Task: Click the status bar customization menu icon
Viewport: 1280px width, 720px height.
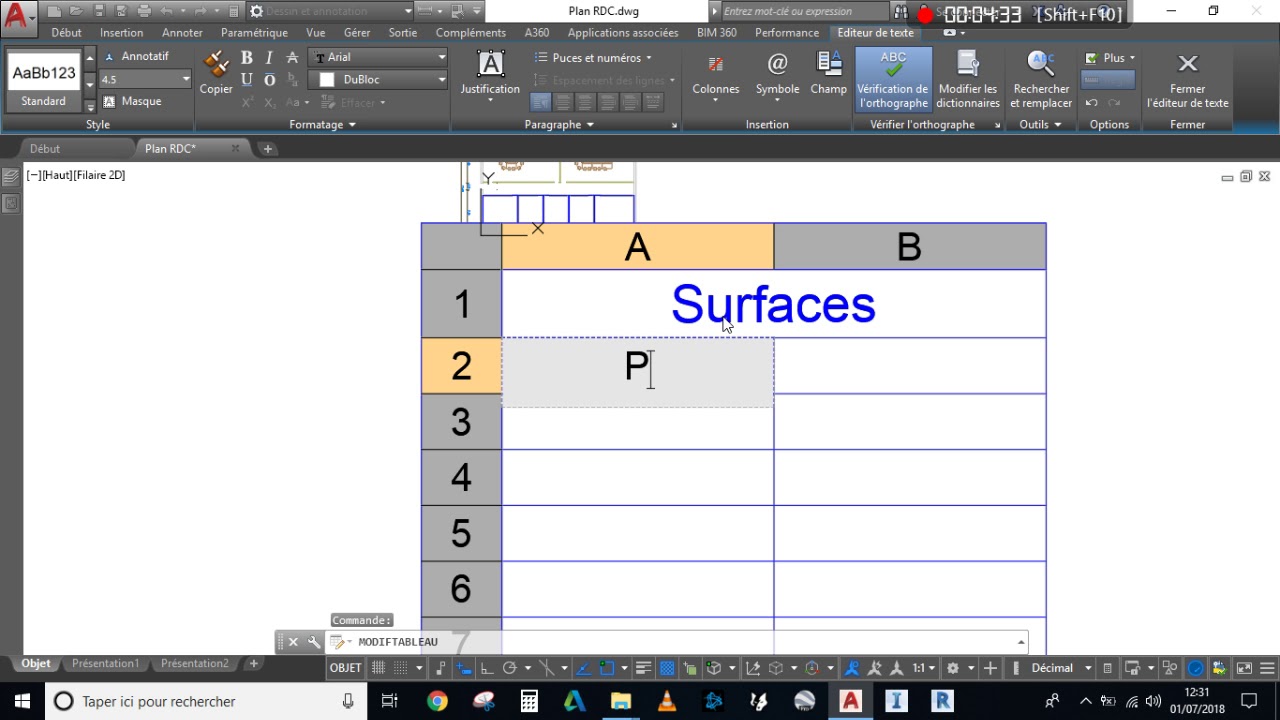Action: coord(1267,668)
